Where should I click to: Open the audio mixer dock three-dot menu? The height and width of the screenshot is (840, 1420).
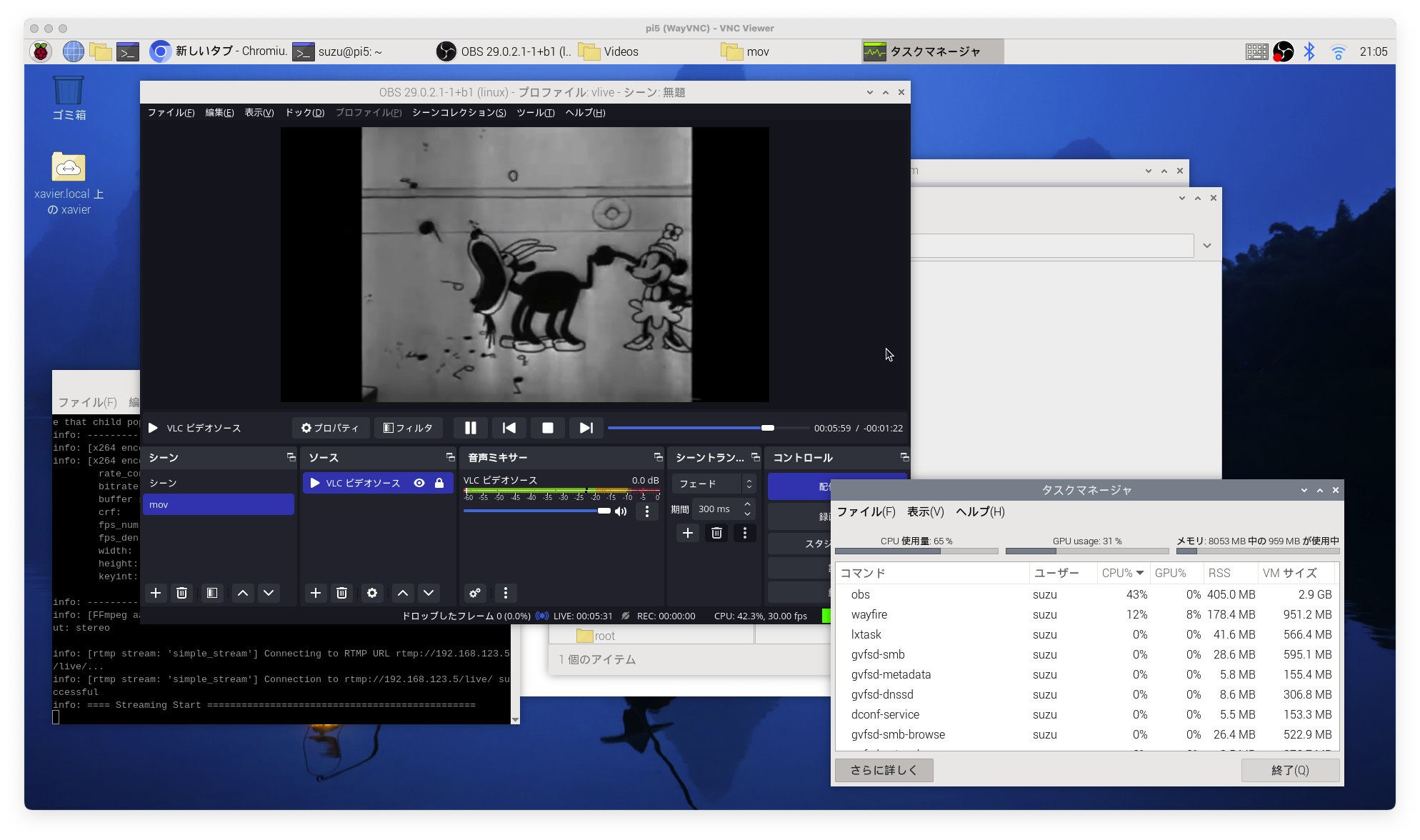(x=506, y=593)
